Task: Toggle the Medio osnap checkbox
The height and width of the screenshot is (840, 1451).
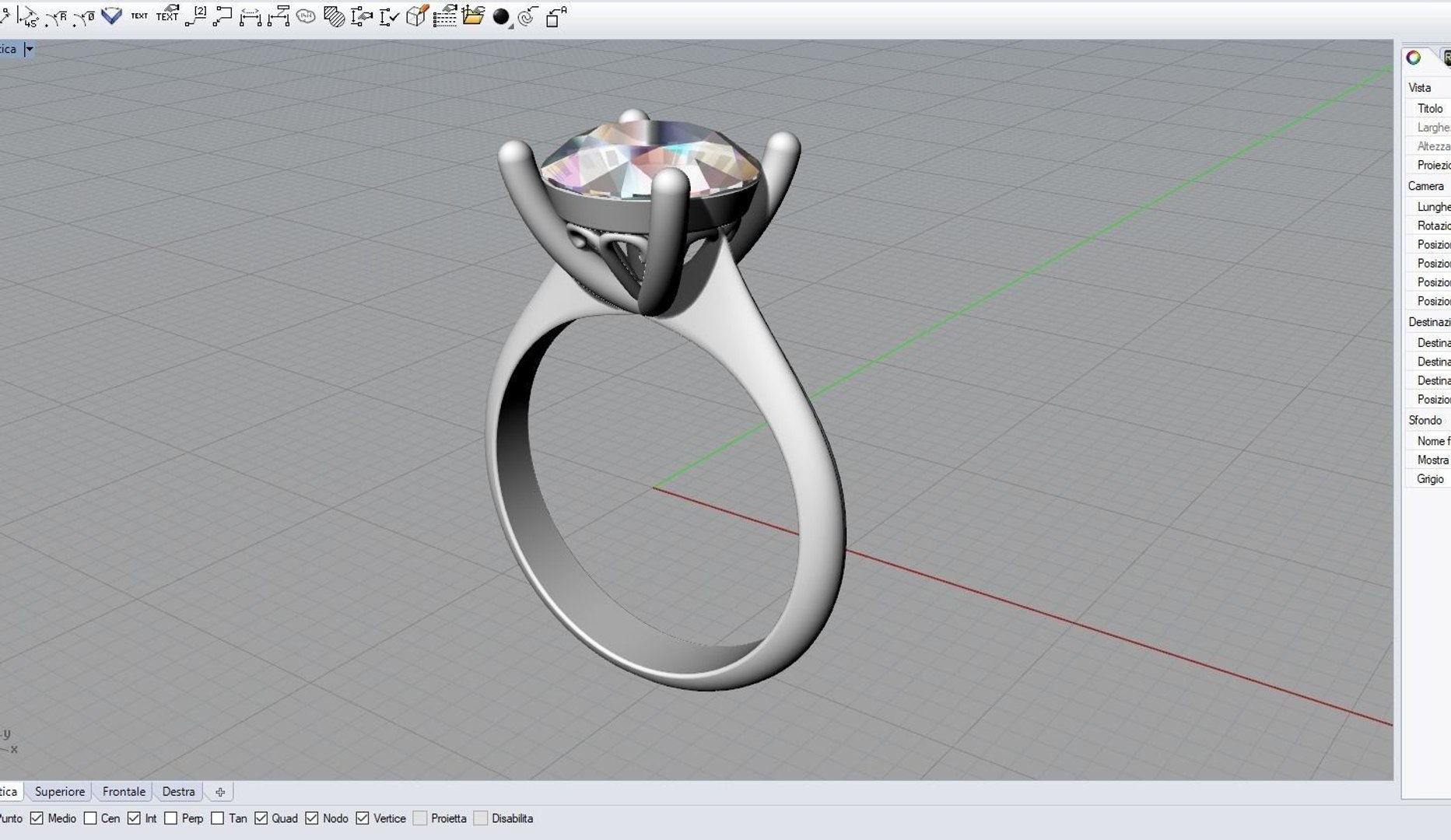Action: (37, 818)
